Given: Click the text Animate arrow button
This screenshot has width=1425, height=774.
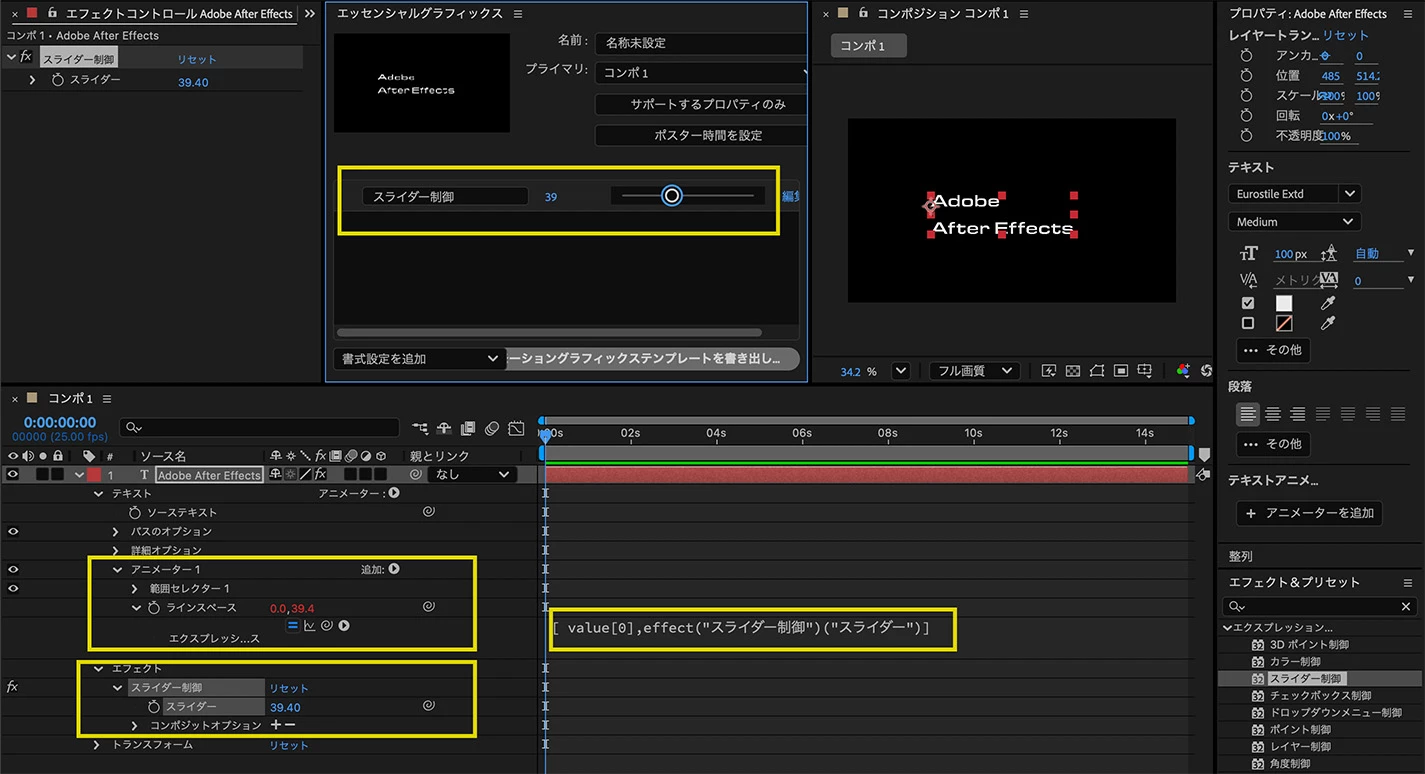Looking at the screenshot, I should (394, 493).
